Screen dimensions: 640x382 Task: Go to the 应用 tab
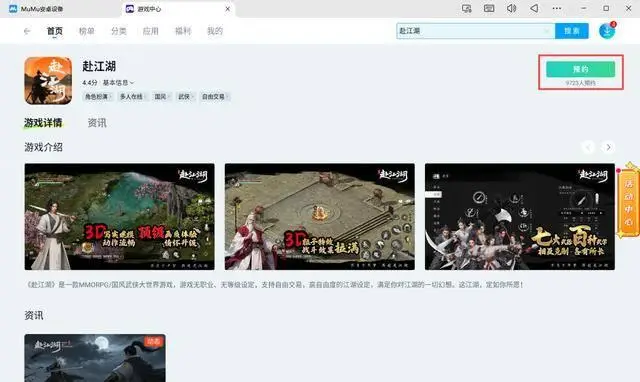(151, 31)
